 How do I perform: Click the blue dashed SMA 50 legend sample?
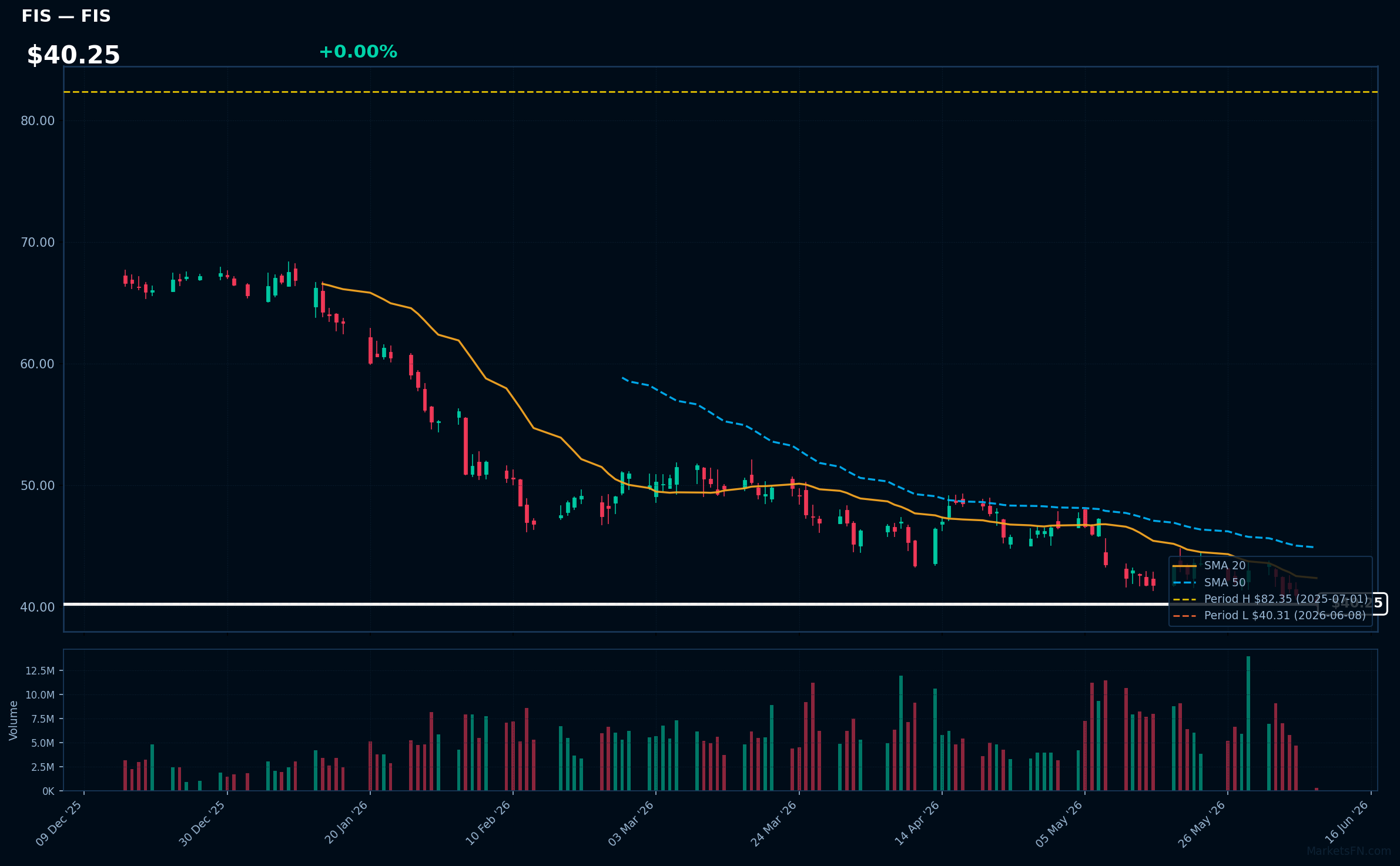click(x=1184, y=583)
